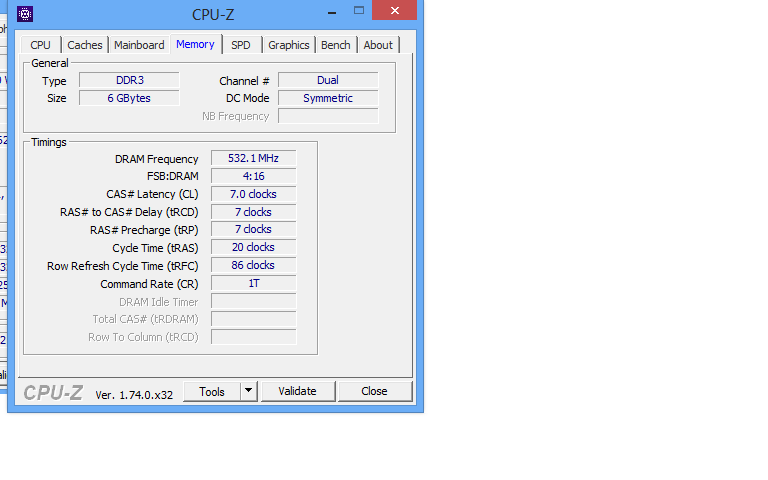Click the 1T Command Rate value
The width and height of the screenshot is (768, 480).
(x=254, y=284)
